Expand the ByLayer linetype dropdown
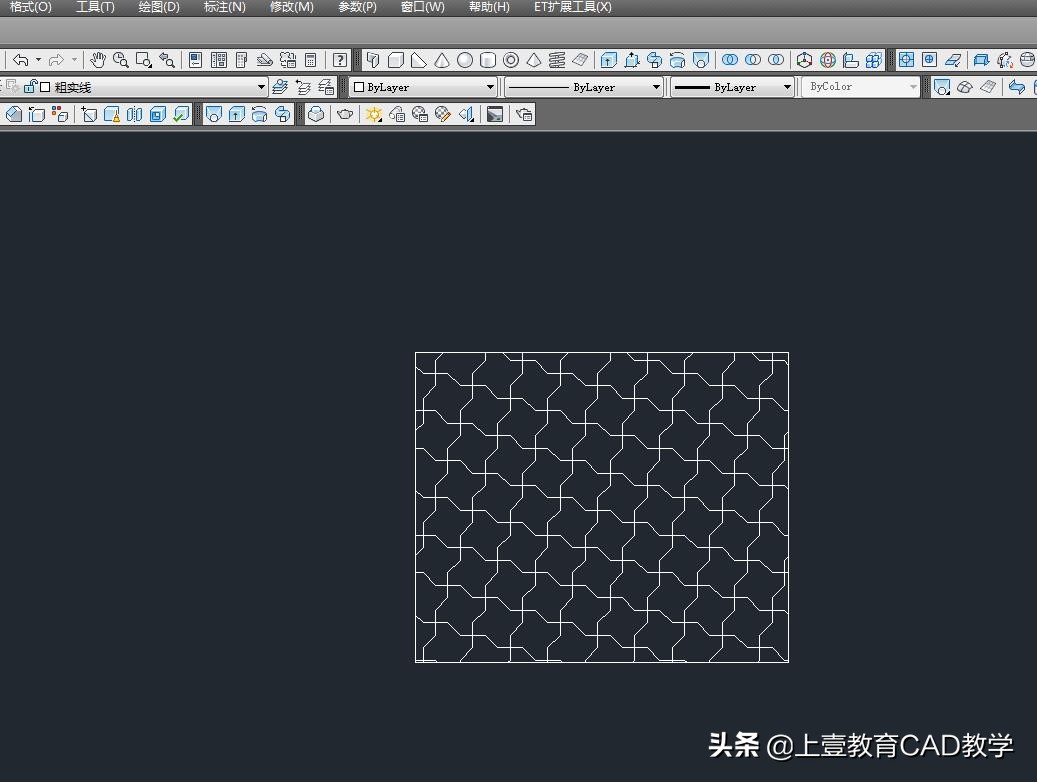This screenshot has width=1037, height=782. 656,87
